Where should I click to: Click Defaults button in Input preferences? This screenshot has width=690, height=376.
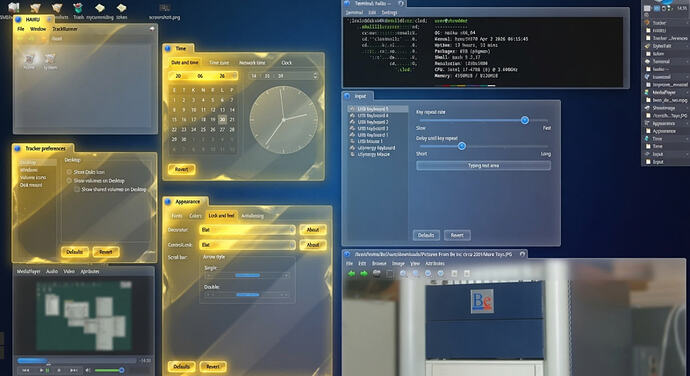pos(426,235)
